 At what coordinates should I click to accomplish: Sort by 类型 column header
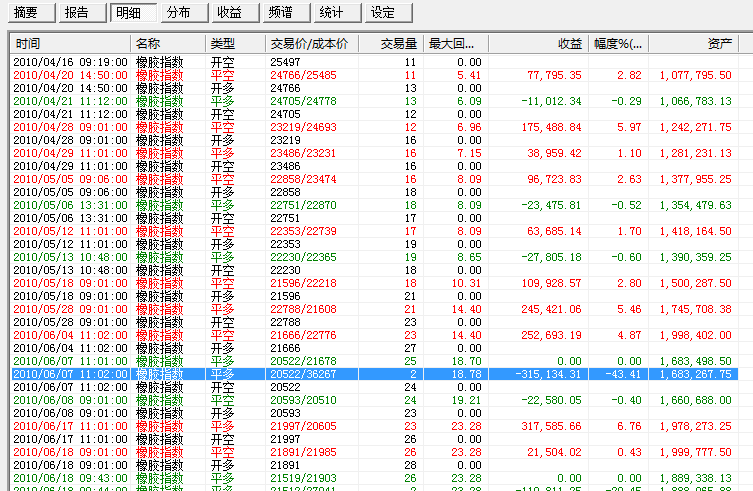click(235, 44)
